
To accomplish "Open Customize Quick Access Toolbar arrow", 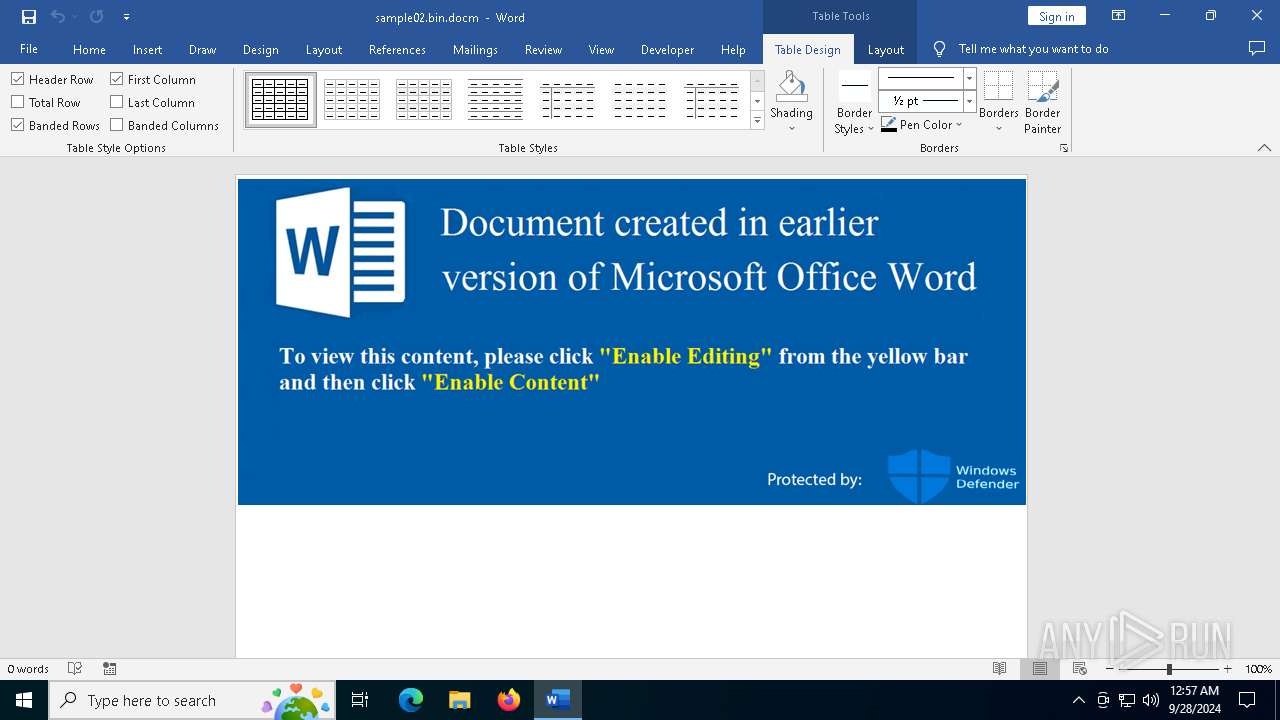I will (126, 17).
